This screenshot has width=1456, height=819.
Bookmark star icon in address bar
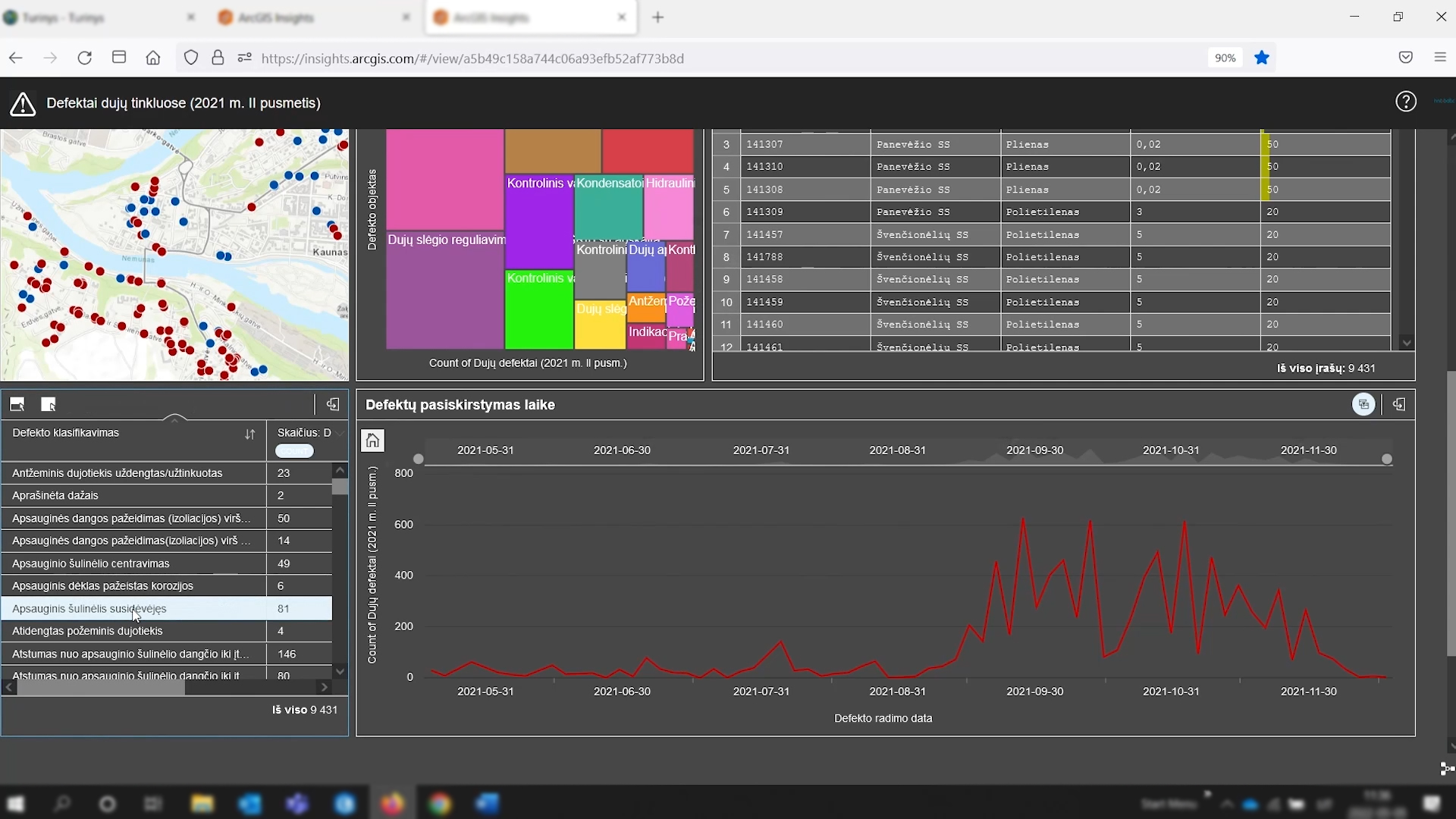point(1262,58)
